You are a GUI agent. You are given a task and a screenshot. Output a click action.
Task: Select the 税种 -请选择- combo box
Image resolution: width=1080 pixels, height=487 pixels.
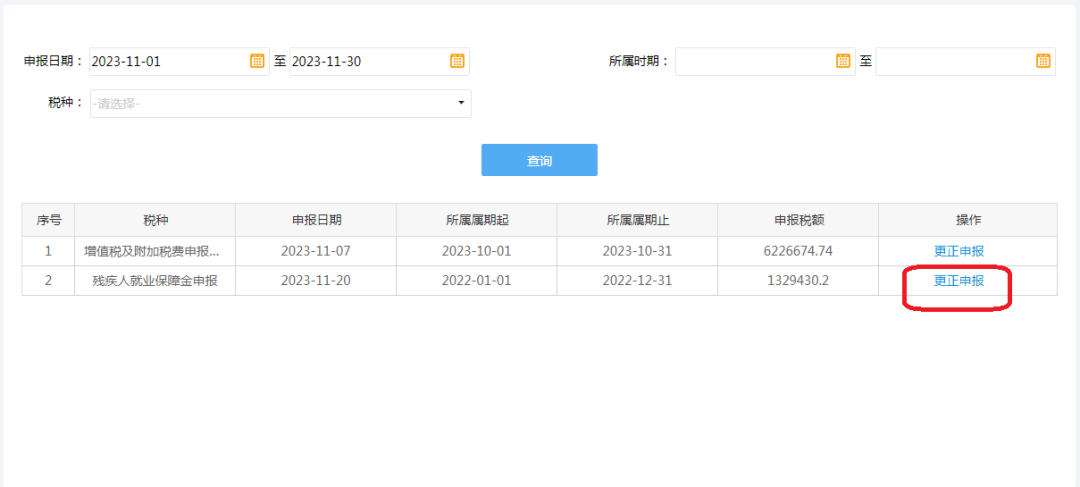(x=280, y=103)
